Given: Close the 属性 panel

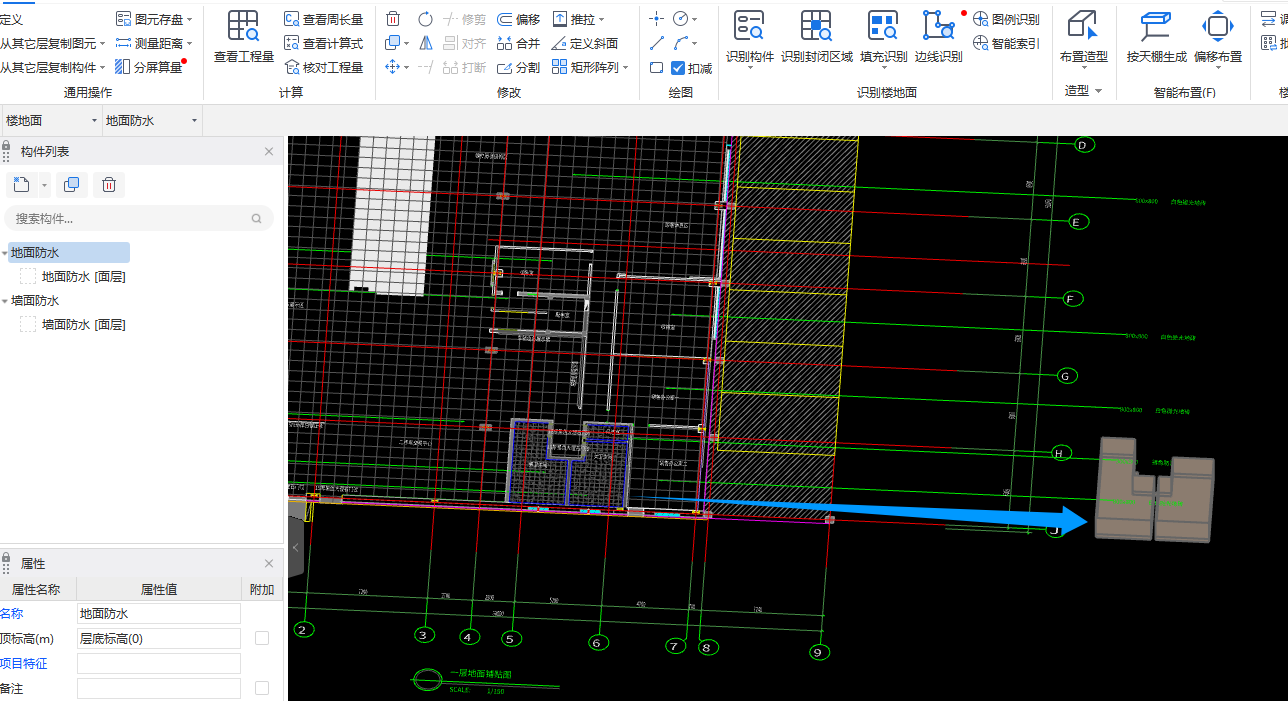Looking at the screenshot, I should (x=268, y=564).
